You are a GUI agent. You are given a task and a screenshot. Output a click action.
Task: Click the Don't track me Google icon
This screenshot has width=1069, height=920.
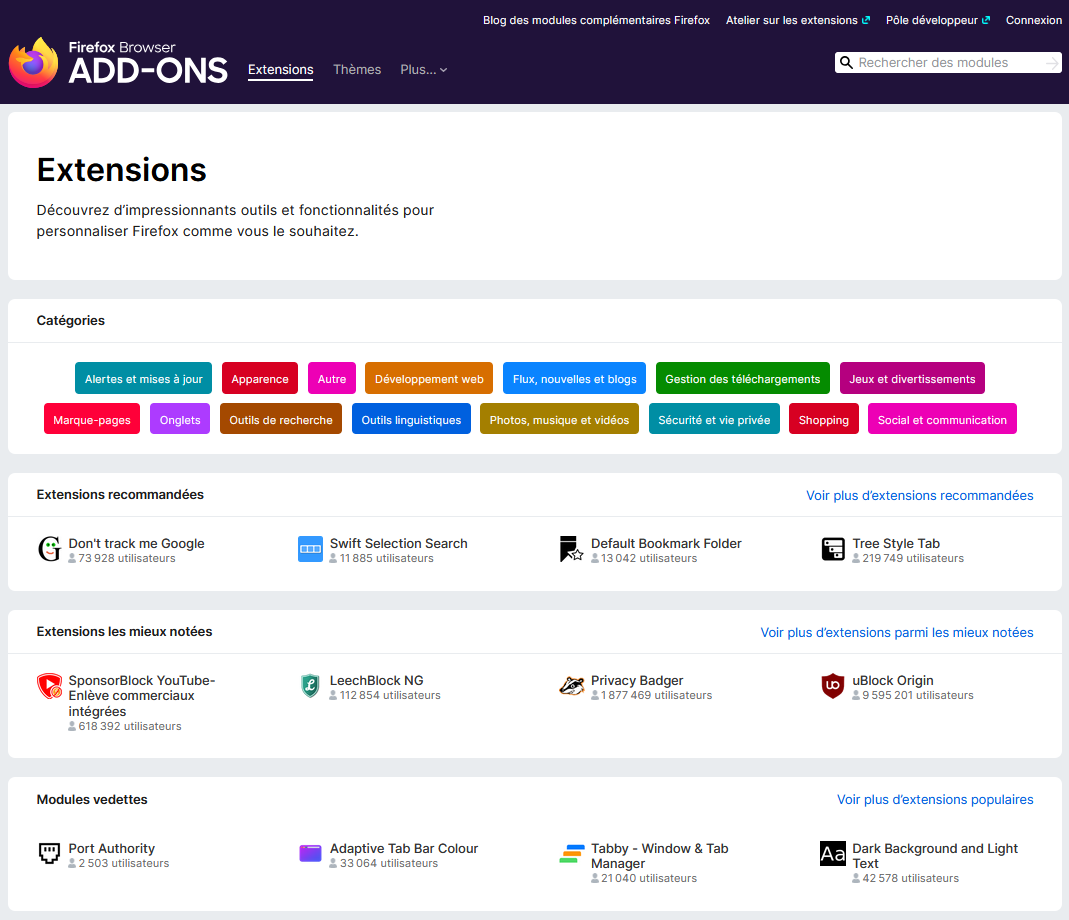pyautogui.click(x=49, y=549)
